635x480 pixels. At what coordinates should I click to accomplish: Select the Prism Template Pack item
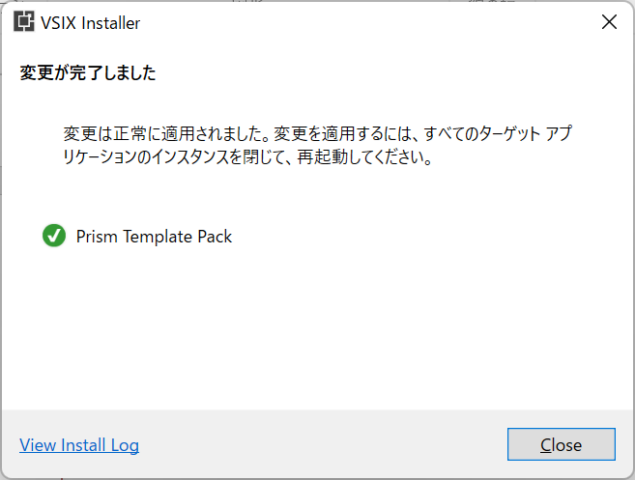point(153,237)
